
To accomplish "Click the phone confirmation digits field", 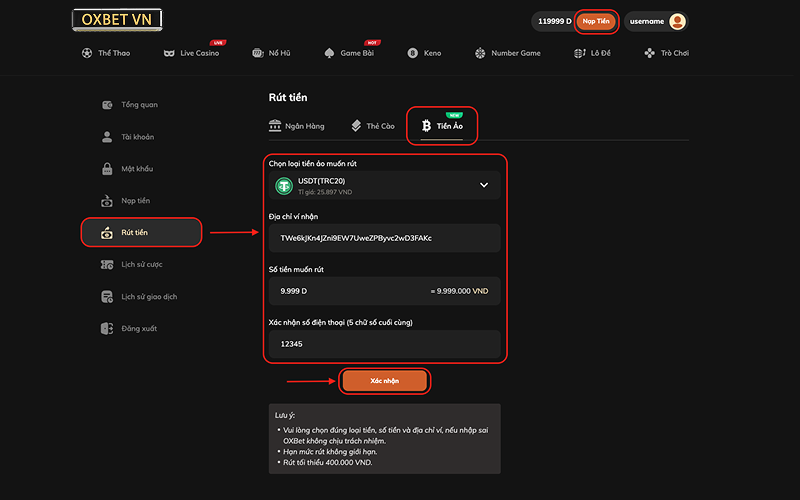I will [x=385, y=344].
